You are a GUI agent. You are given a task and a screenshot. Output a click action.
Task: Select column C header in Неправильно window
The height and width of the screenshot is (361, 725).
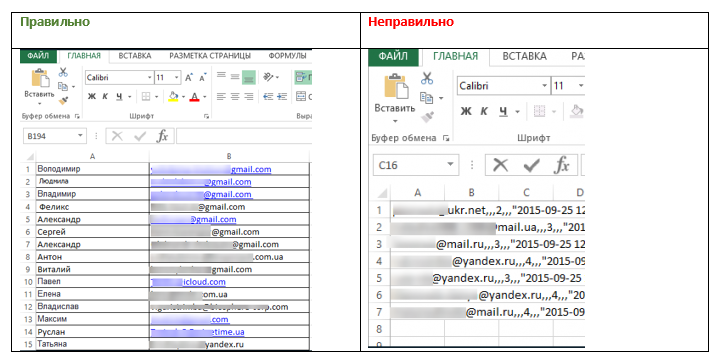(526, 192)
